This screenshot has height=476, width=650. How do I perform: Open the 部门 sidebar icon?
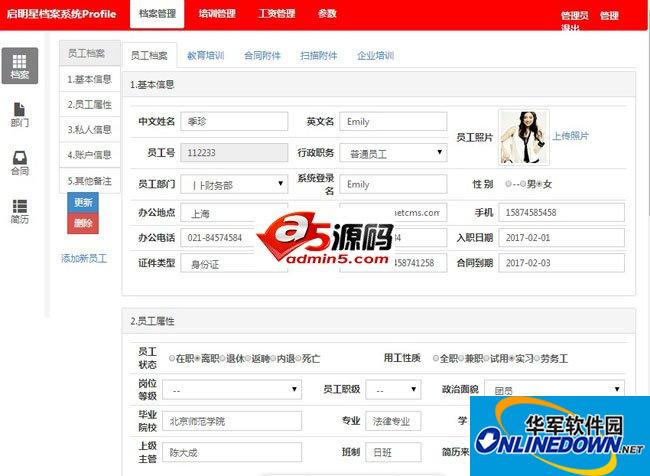(19, 114)
